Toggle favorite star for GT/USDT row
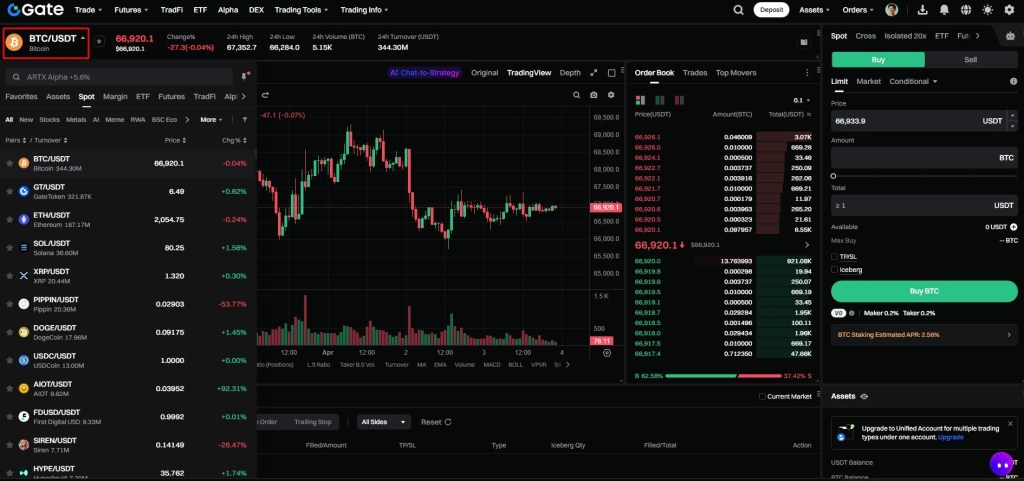 pyautogui.click(x=9, y=191)
